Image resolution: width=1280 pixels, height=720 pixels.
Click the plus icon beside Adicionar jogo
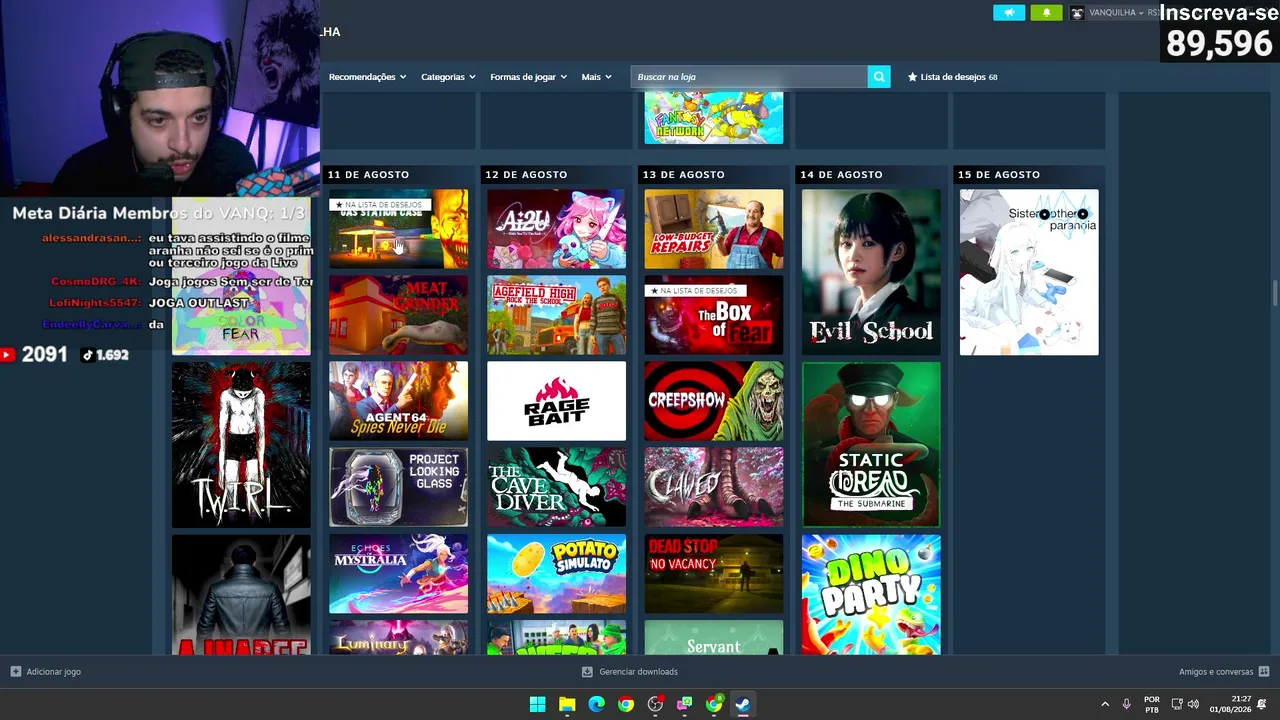(x=16, y=672)
